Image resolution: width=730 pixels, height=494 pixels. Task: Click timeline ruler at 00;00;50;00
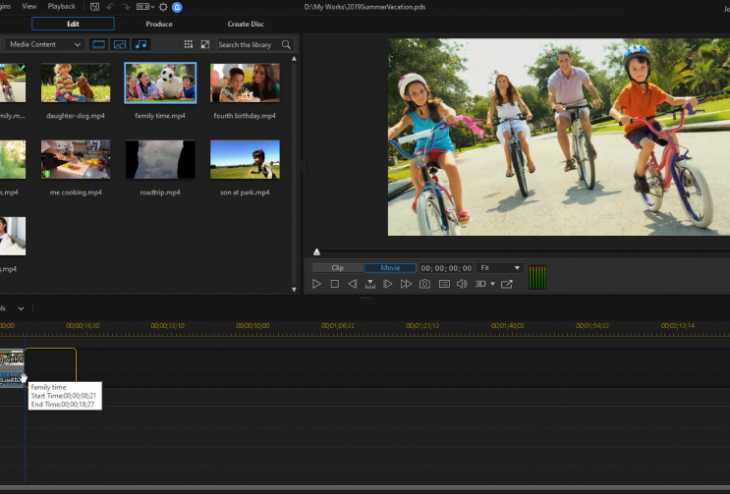click(252, 325)
